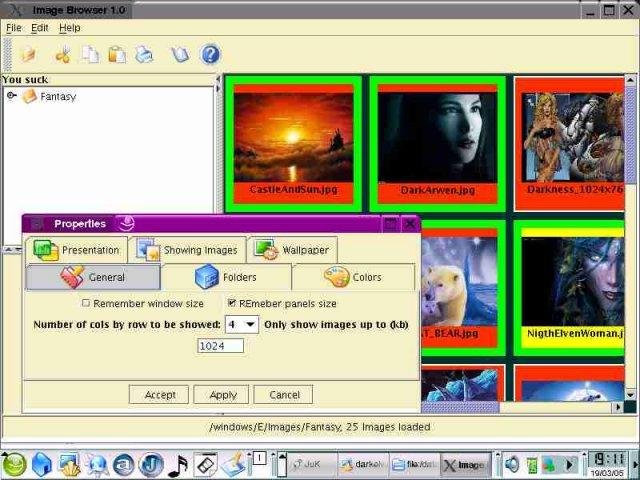Click the Fantasy folder icon in tree

coord(29,97)
